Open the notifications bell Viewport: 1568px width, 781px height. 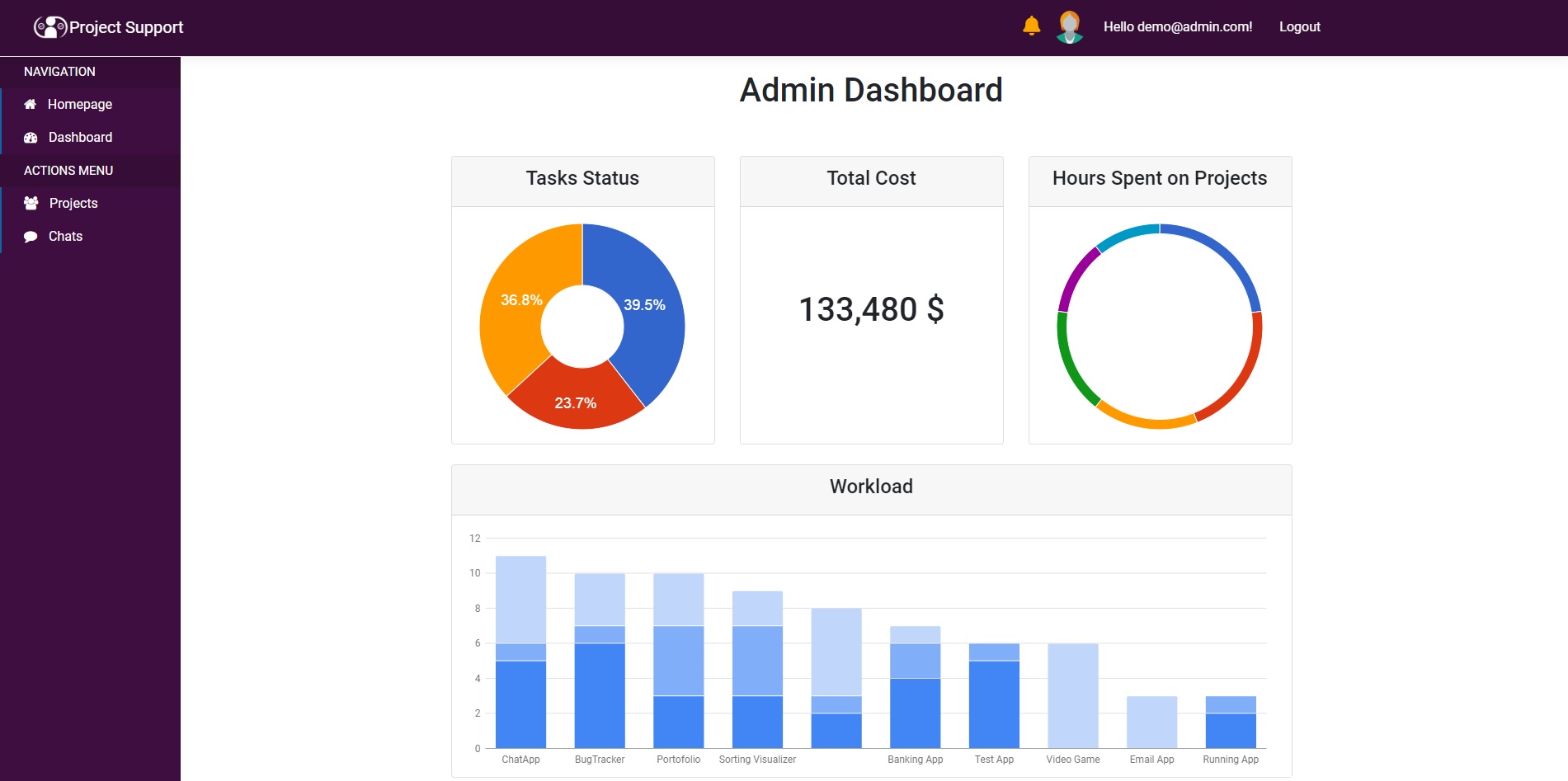[1031, 26]
